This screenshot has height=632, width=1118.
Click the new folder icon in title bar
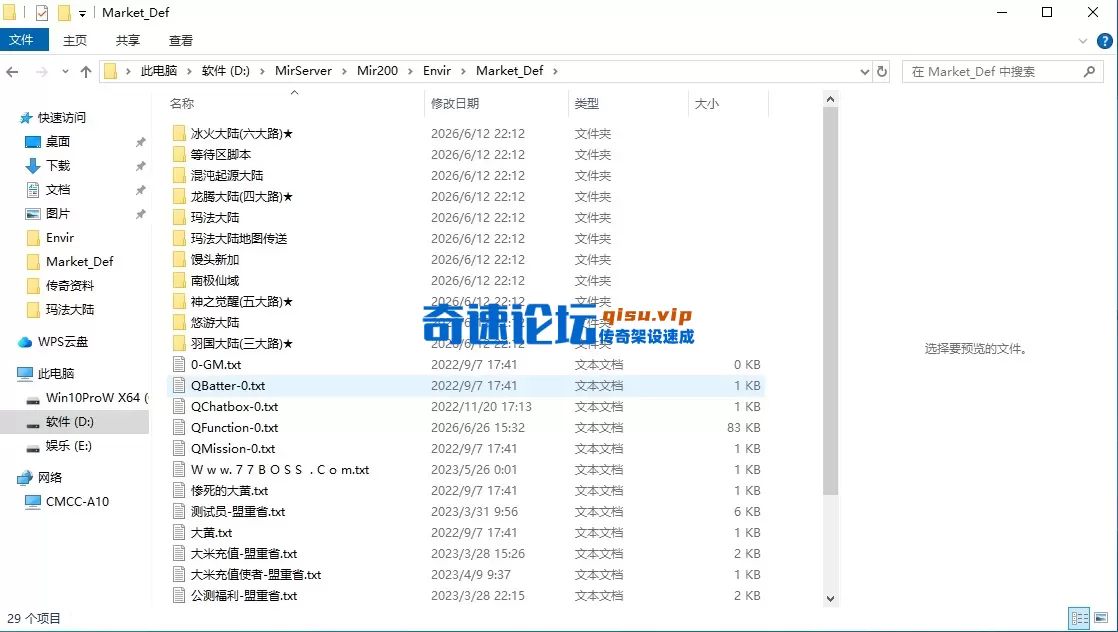pyautogui.click(x=64, y=13)
